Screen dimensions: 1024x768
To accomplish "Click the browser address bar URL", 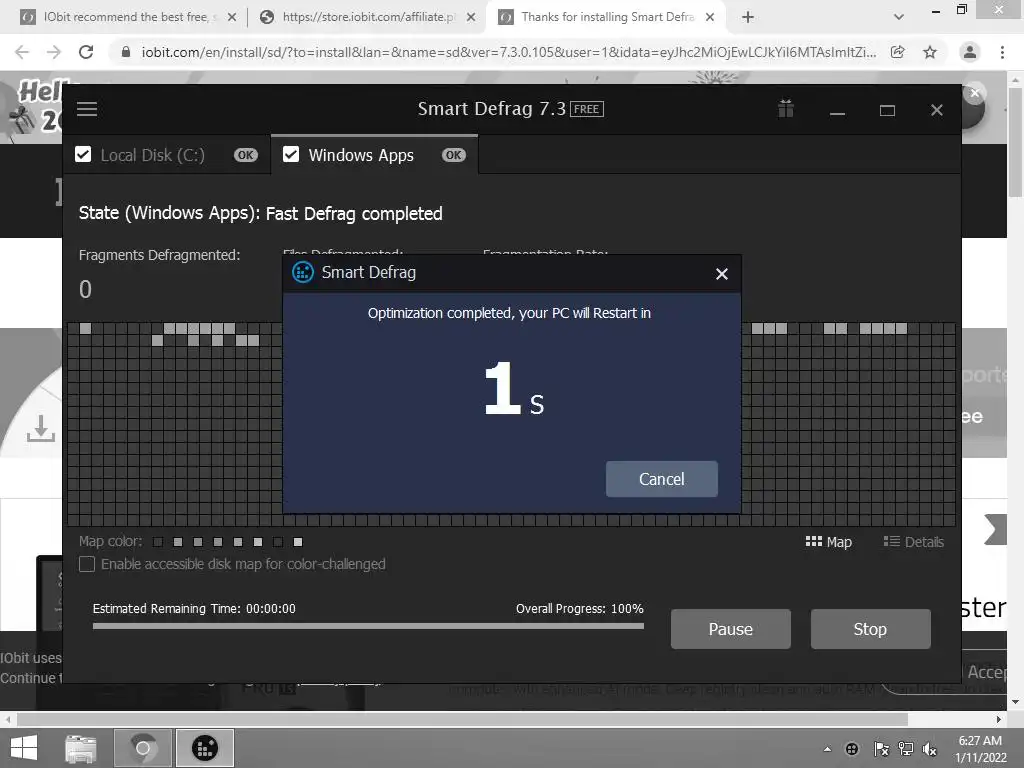I will (509, 52).
